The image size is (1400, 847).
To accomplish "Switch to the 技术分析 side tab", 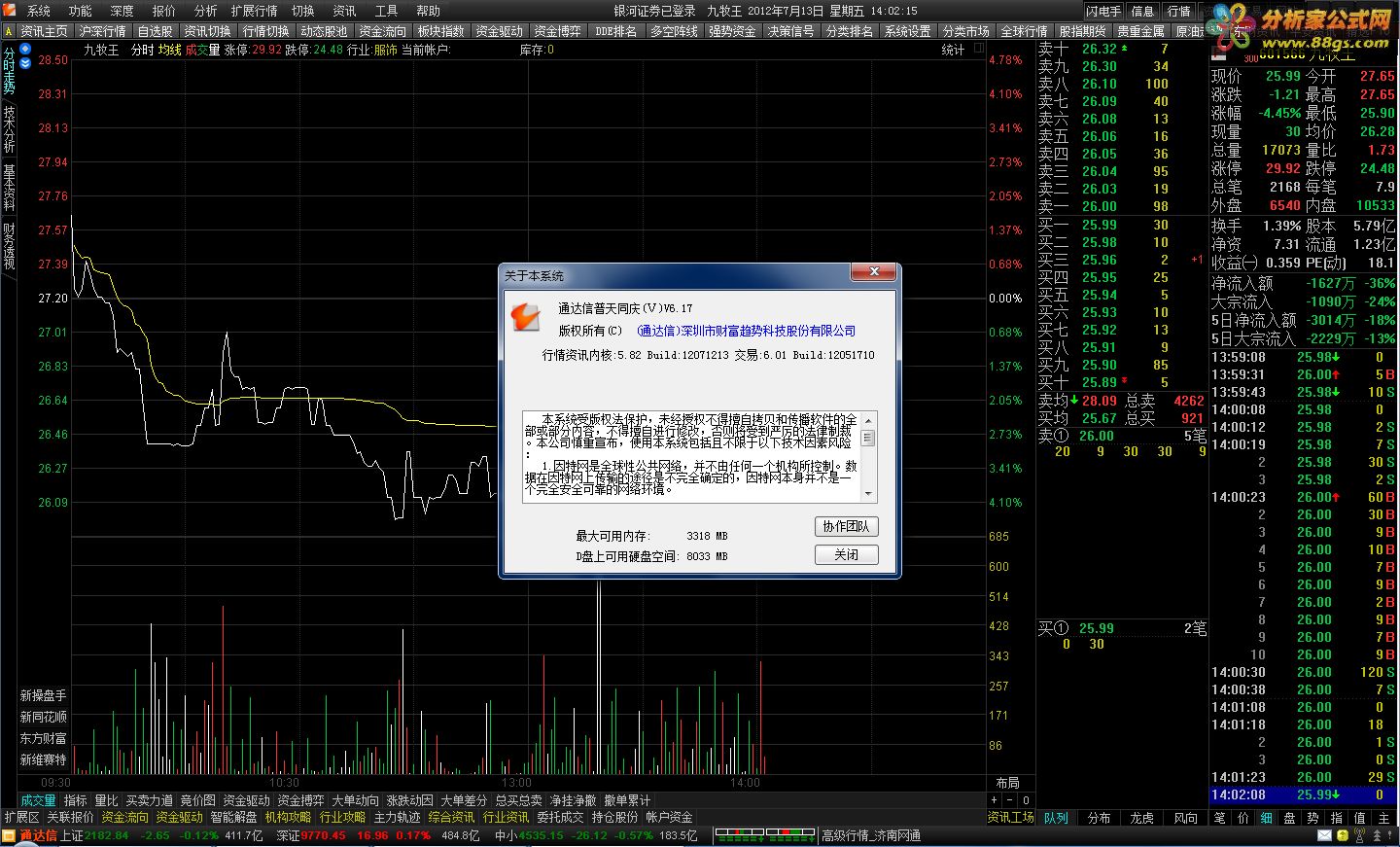I will coord(9,129).
